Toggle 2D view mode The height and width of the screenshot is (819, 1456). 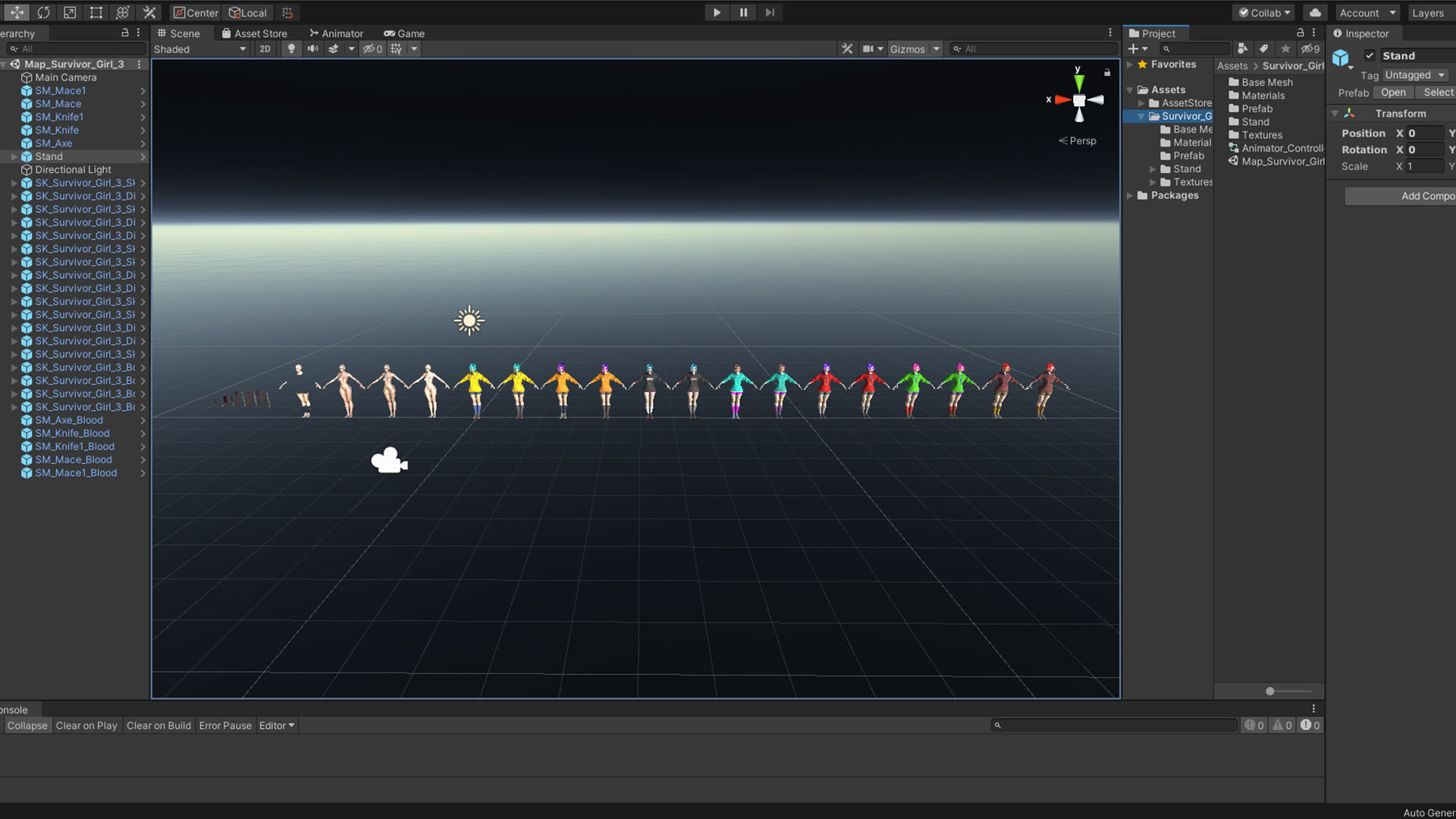(x=265, y=49)
